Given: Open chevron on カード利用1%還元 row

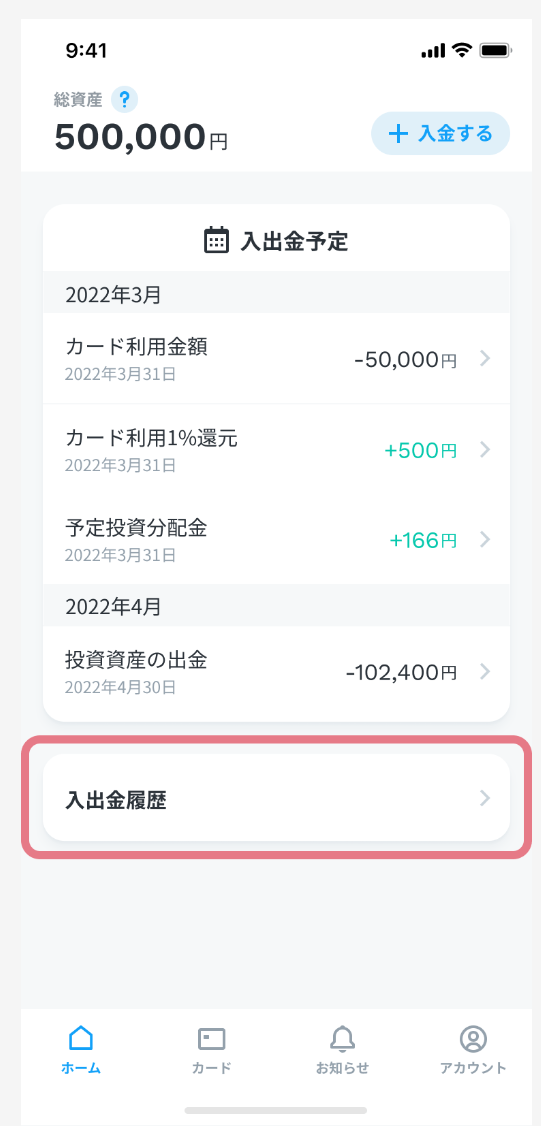Looking at the screenshot, I should pos(485,450).
